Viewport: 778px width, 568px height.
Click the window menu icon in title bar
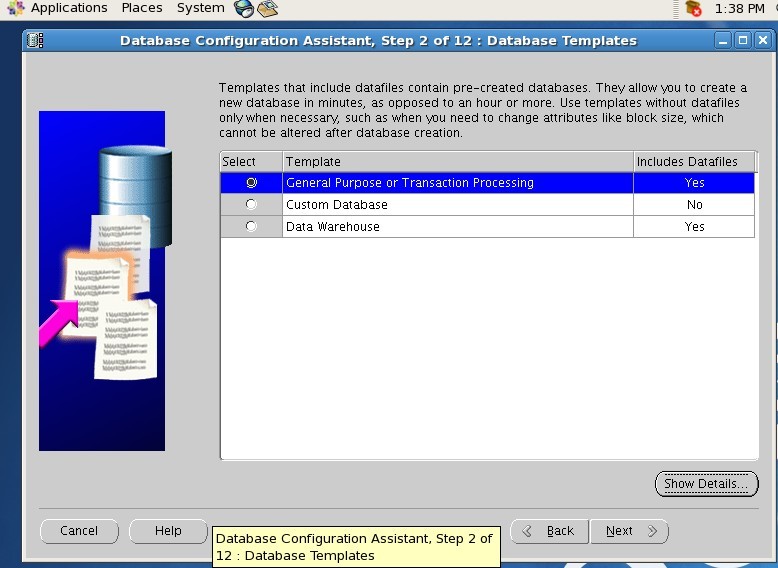coord(35,40)
